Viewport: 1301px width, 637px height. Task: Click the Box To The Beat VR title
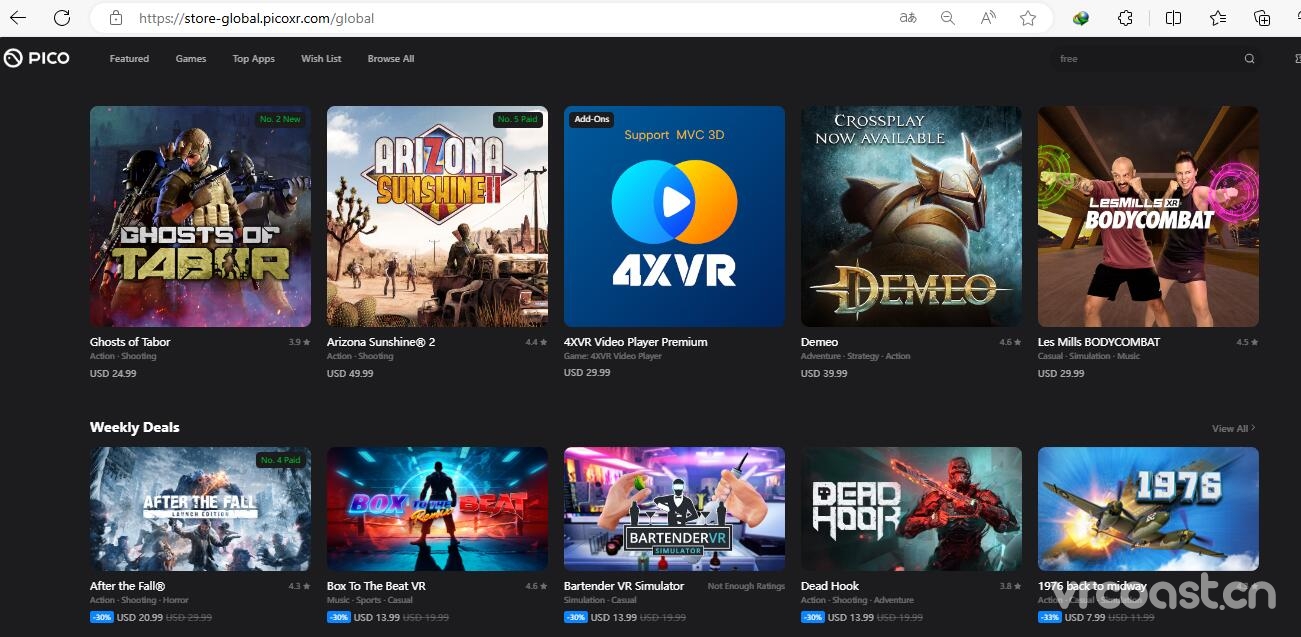[376, 586]
